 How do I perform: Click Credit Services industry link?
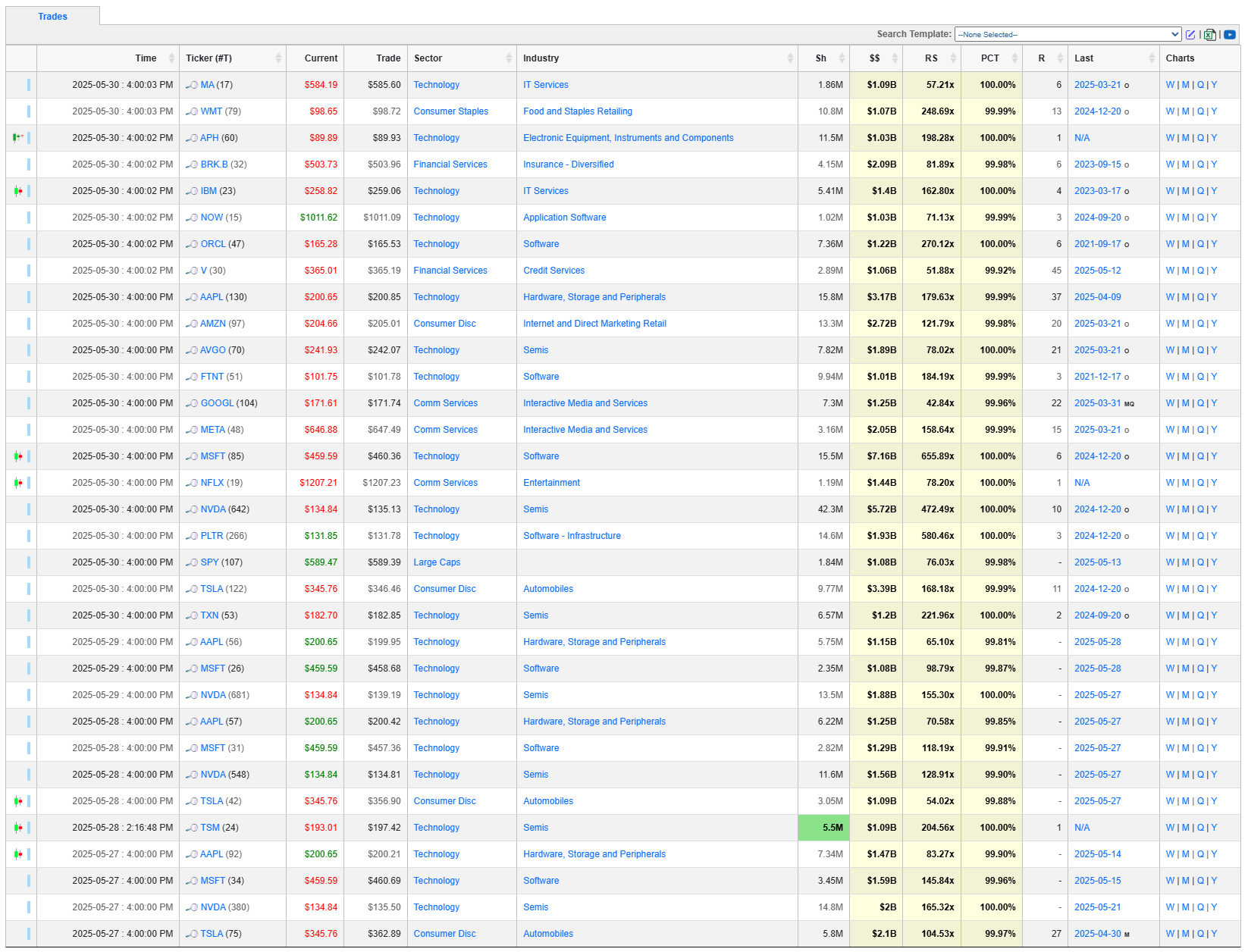[554, 271]
